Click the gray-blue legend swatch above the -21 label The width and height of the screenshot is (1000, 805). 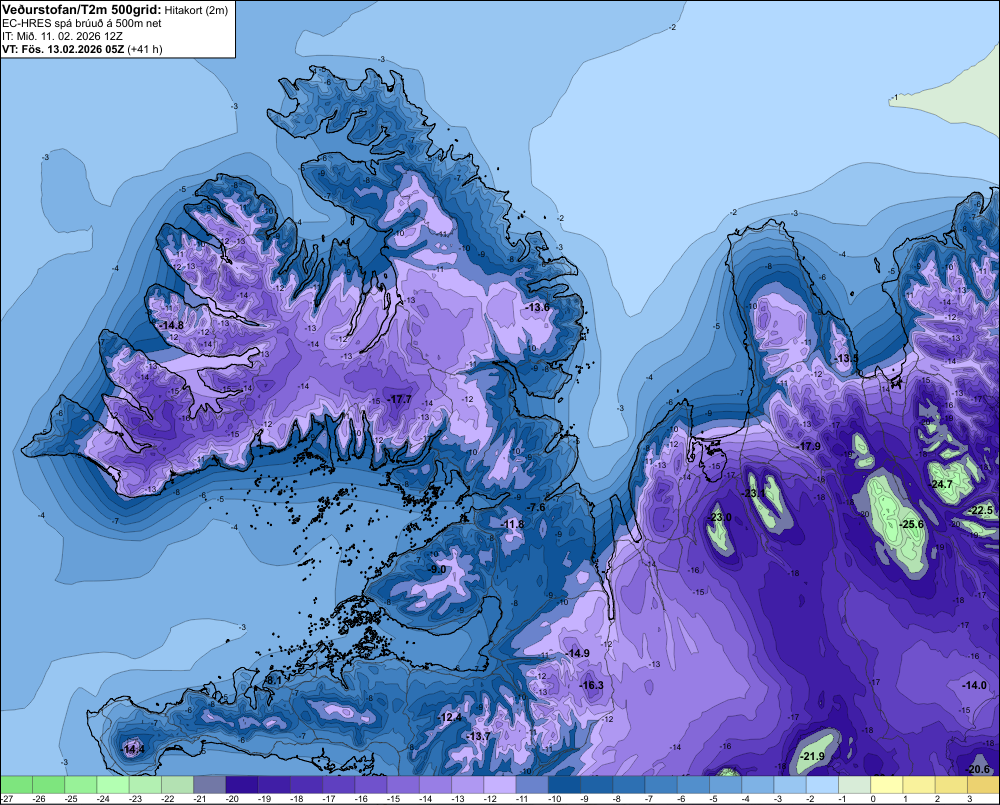coord(210,785)
